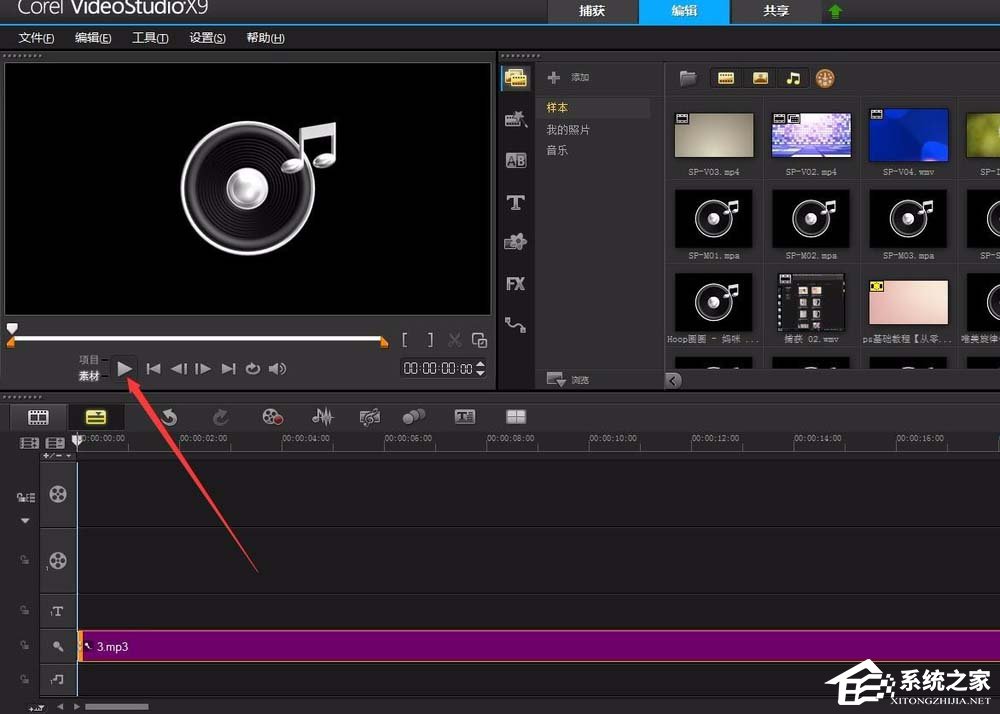The height and width of the screenshot is (714, 1000).
Task: Open the Subtitle Editor icon
Action: [465, 417]
